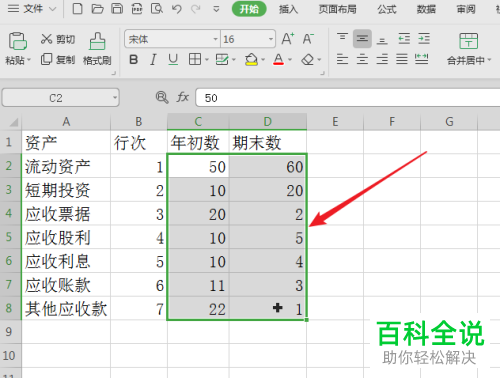The height and width of the screenshot is (378, 500).
Task: Open the fill color dropdown arrow
Action: tap(263, 60)
